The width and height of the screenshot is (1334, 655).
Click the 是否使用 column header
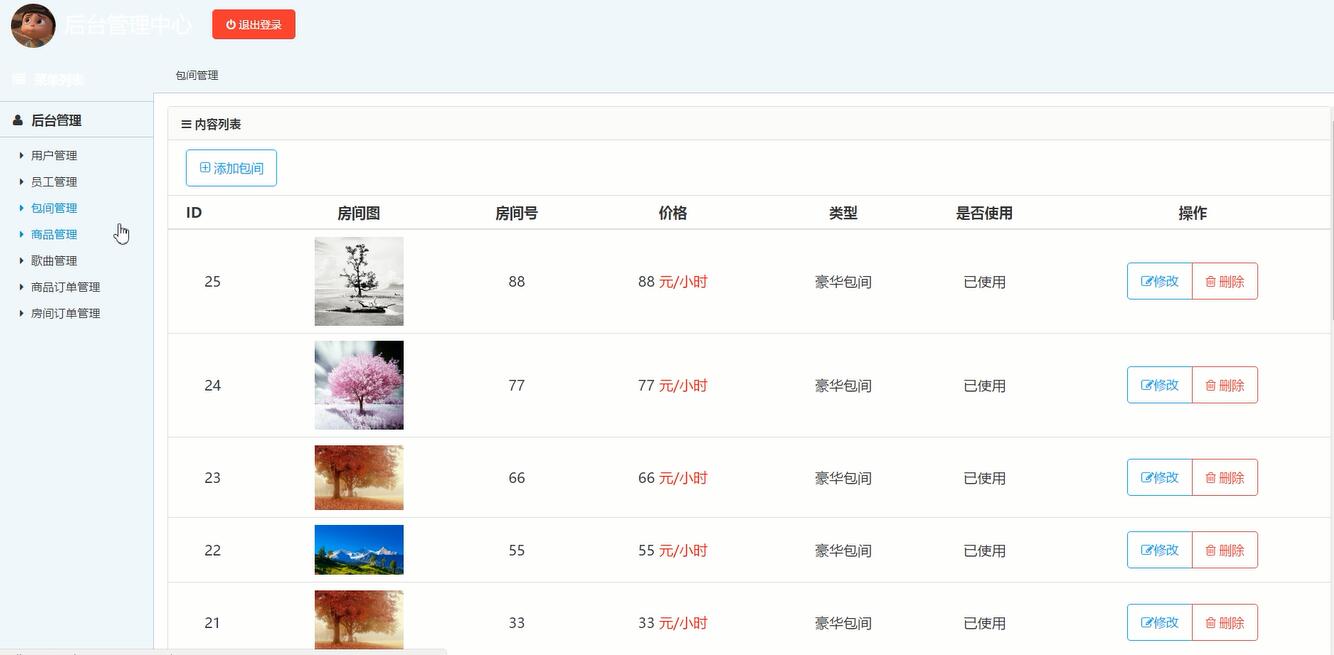985,213
